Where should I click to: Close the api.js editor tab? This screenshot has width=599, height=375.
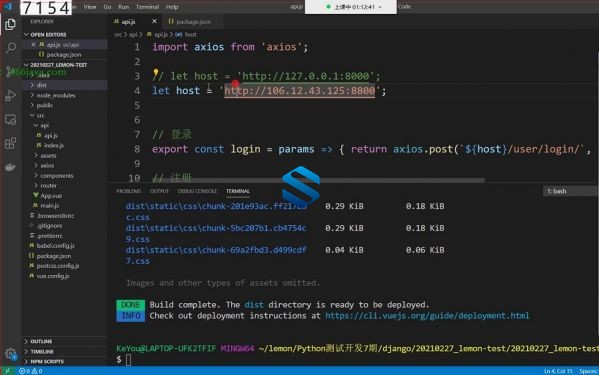pyautogui.click(x=154, y=21)
